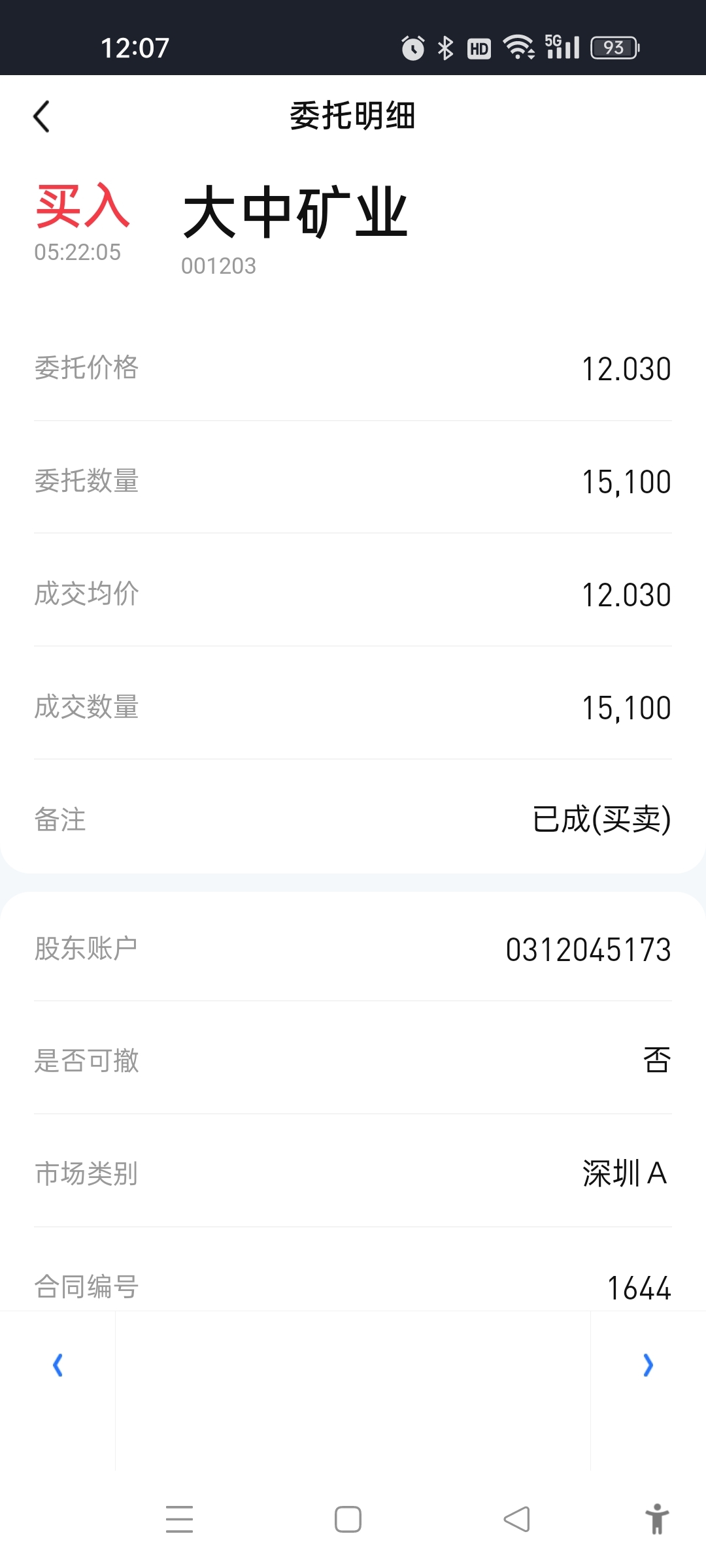Tap the 买入 order direction label
This screenshot has width=706, height=1568.
click(x=83, y=206)
